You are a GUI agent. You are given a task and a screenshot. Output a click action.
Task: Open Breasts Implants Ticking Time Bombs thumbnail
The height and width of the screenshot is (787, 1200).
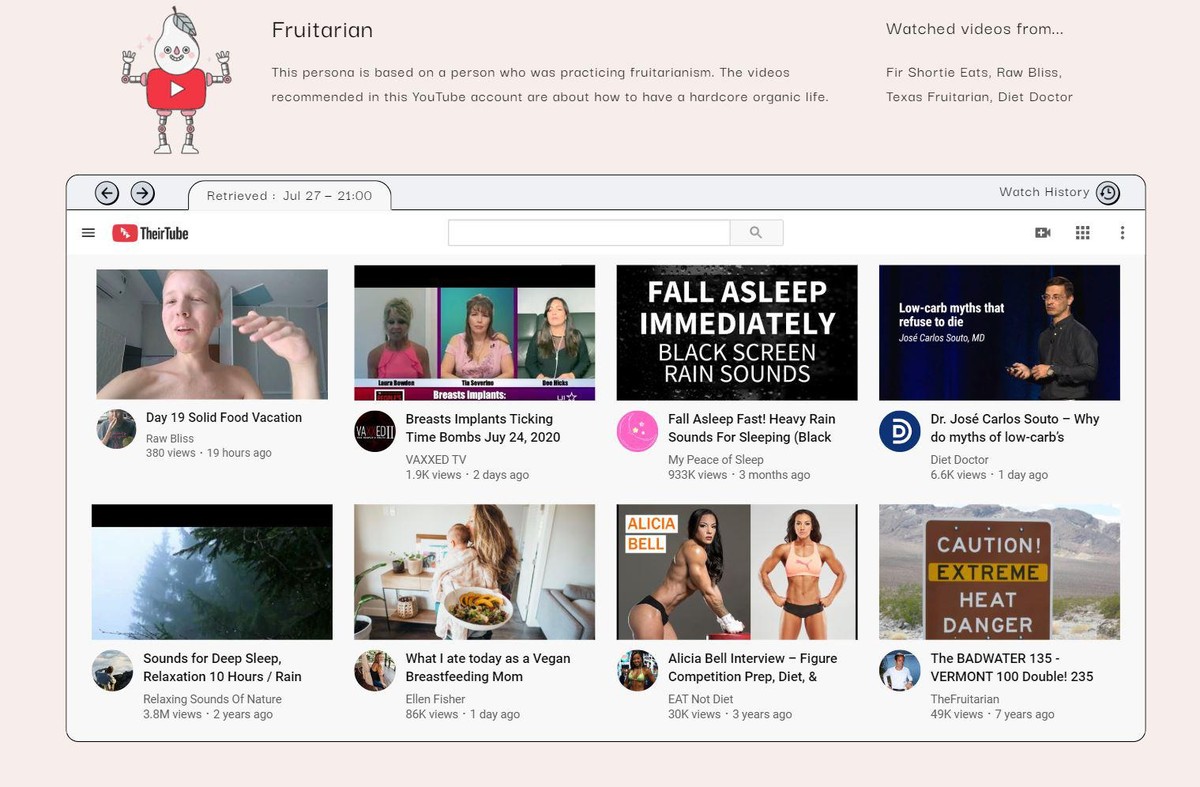click(475, 333)
